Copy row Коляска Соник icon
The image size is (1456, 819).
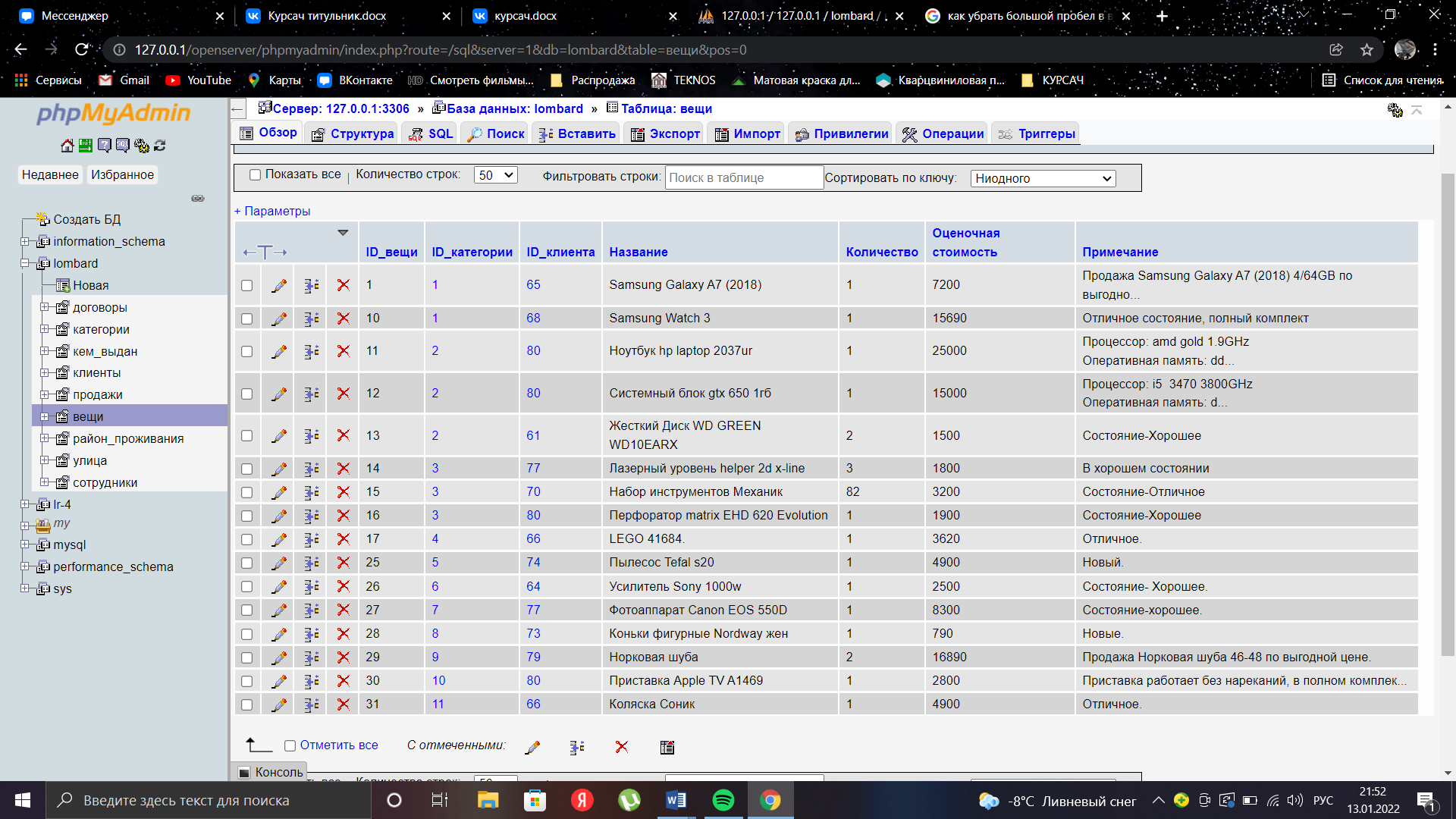pos(311,704)
